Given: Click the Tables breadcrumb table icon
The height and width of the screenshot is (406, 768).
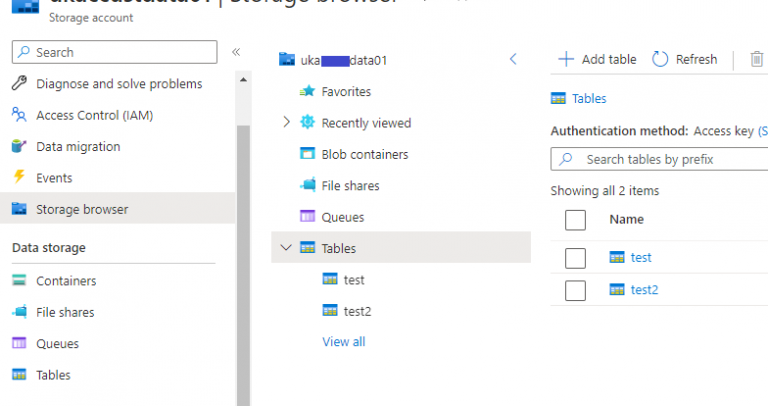Looking at the screenshot, I should [x=558, y=98].
